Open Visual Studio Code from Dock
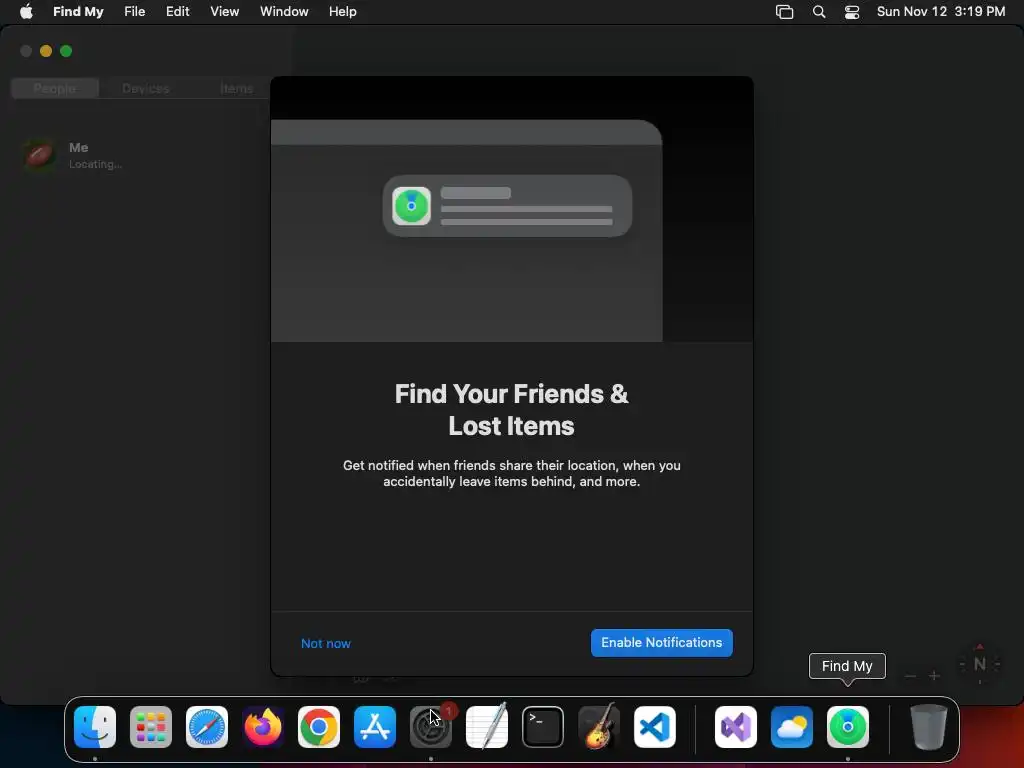The width and height of the screenshot is (1024, 768). tap(654, 727)
